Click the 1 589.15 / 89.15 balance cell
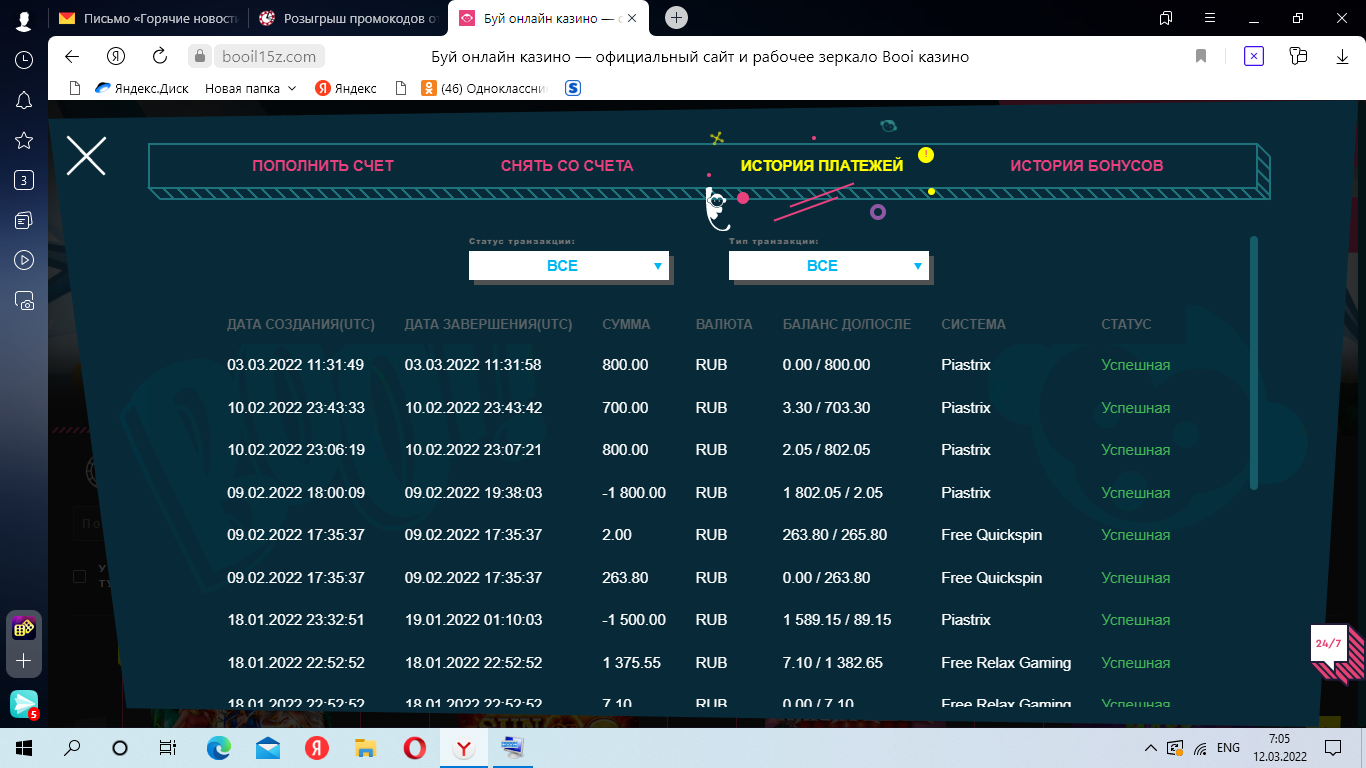This screenshot has width=1366, height=768. click(837, 620)
